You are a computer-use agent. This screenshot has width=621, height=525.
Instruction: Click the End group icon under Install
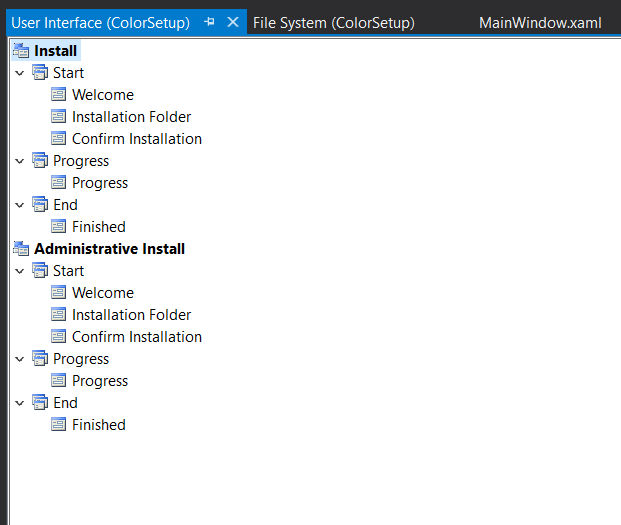click(40, 204)
